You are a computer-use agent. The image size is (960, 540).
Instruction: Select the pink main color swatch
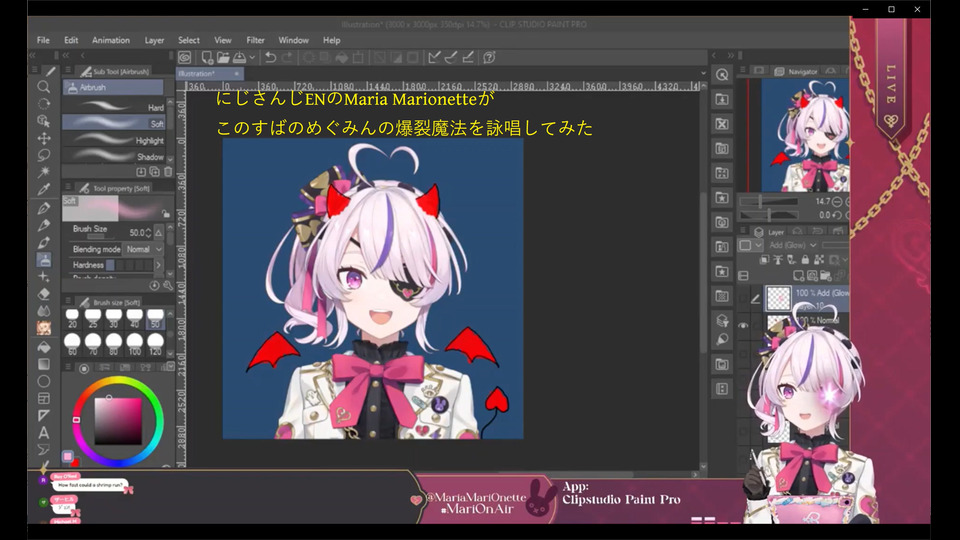pos(67,456)
